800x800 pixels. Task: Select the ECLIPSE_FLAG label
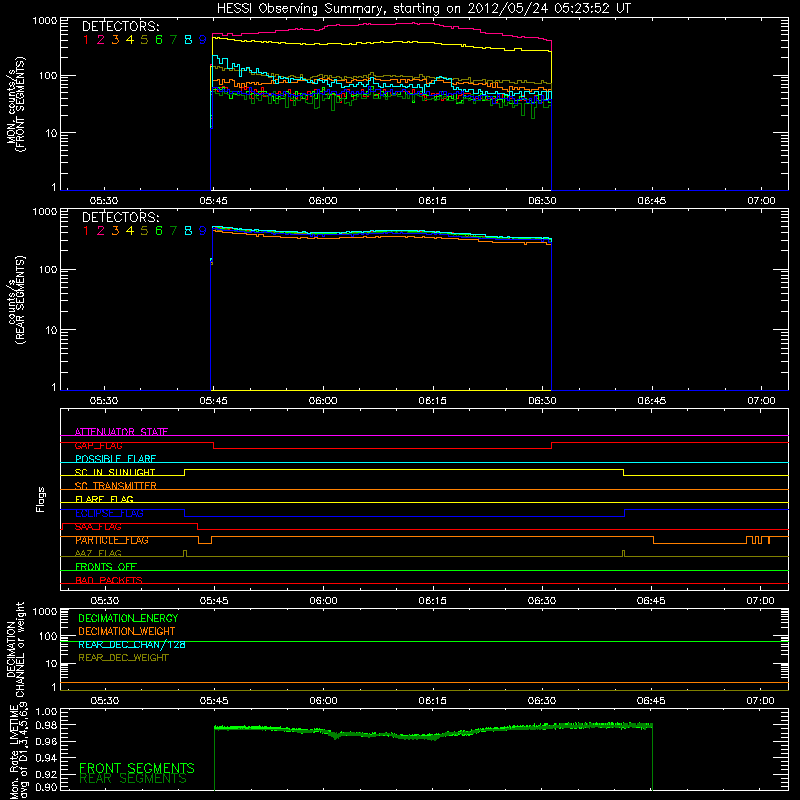(x=109, y=513)
